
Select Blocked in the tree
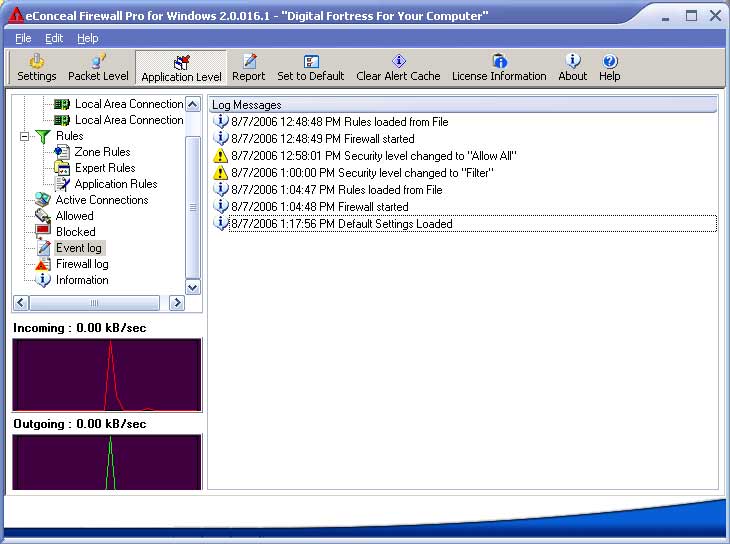coord(75,232)
